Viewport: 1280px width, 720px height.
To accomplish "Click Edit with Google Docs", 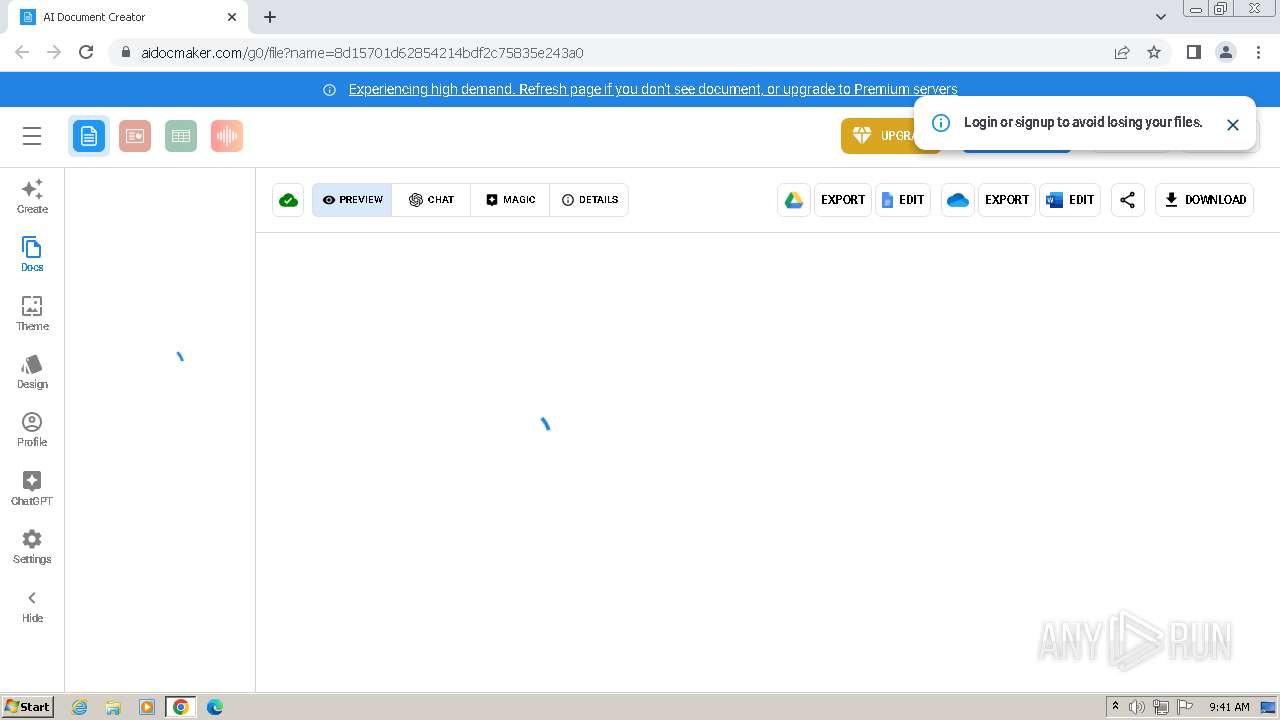I will (x=903, y=200).
